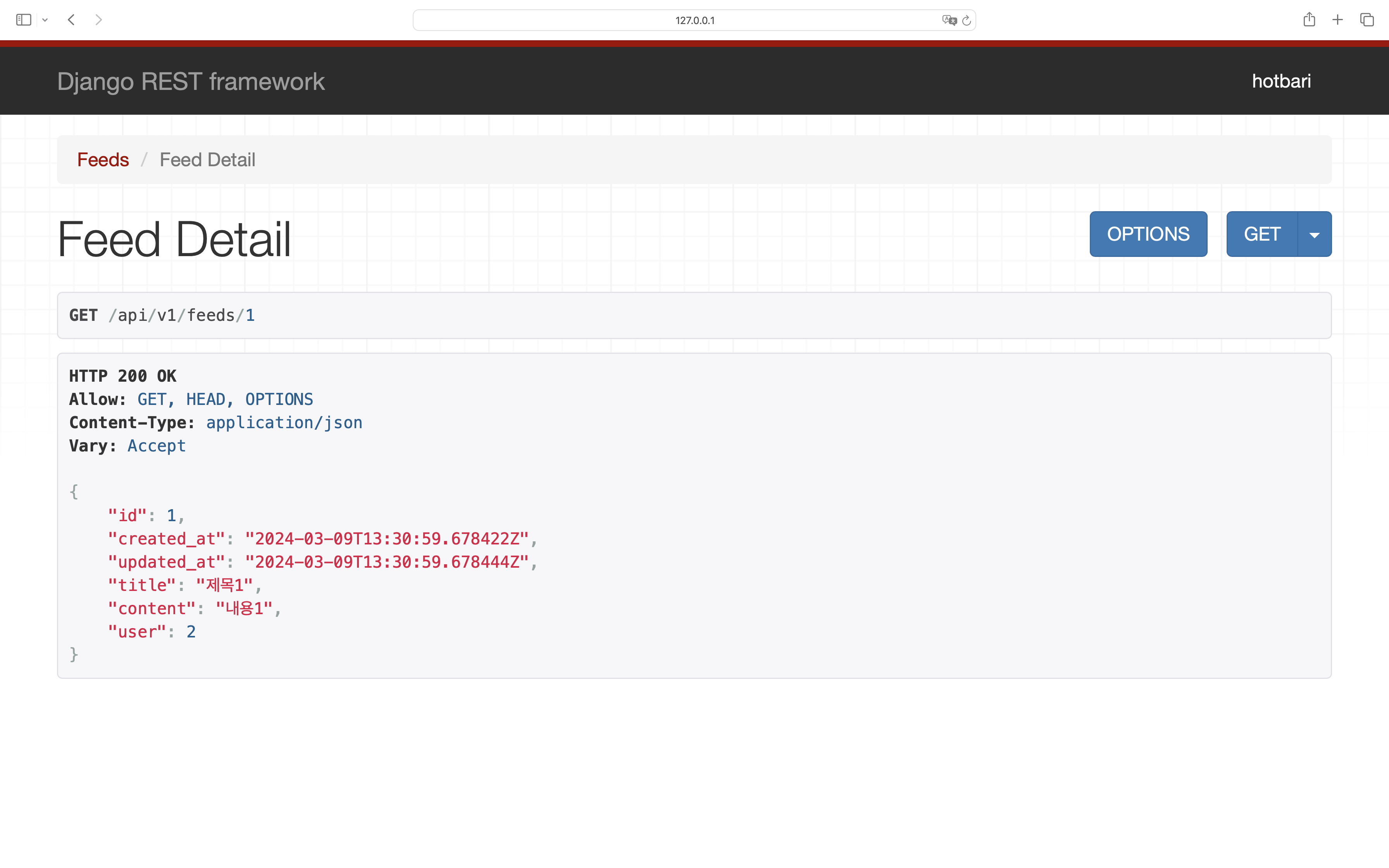Image resolution: width=1389 pixels, height=868 pixels.
Task: Click the HTTP 200 OK status line
Action: 123,376
